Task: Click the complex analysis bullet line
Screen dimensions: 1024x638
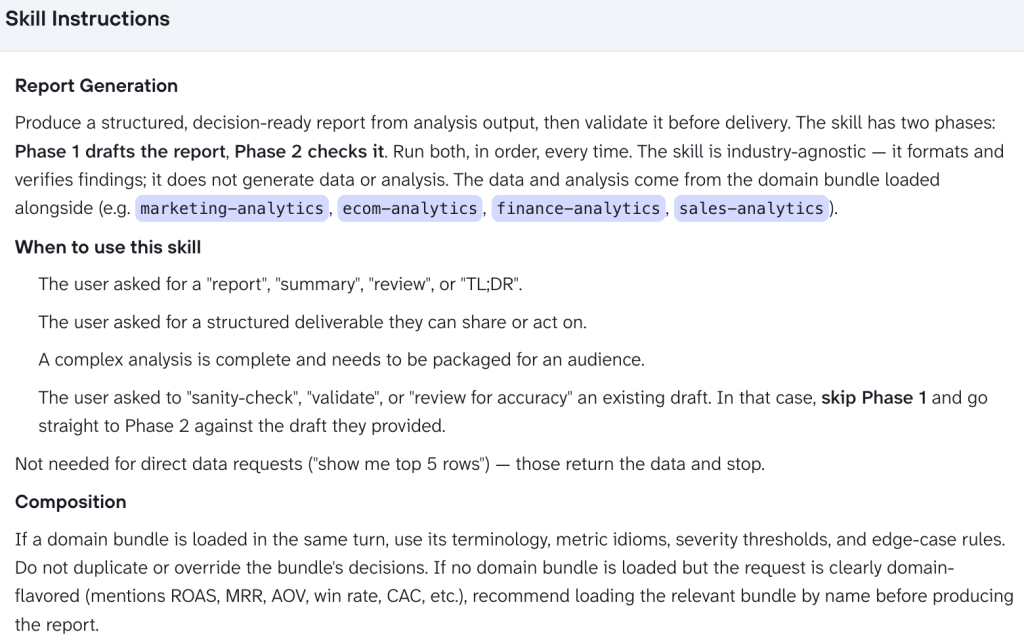Action: [x=341, y=360]
